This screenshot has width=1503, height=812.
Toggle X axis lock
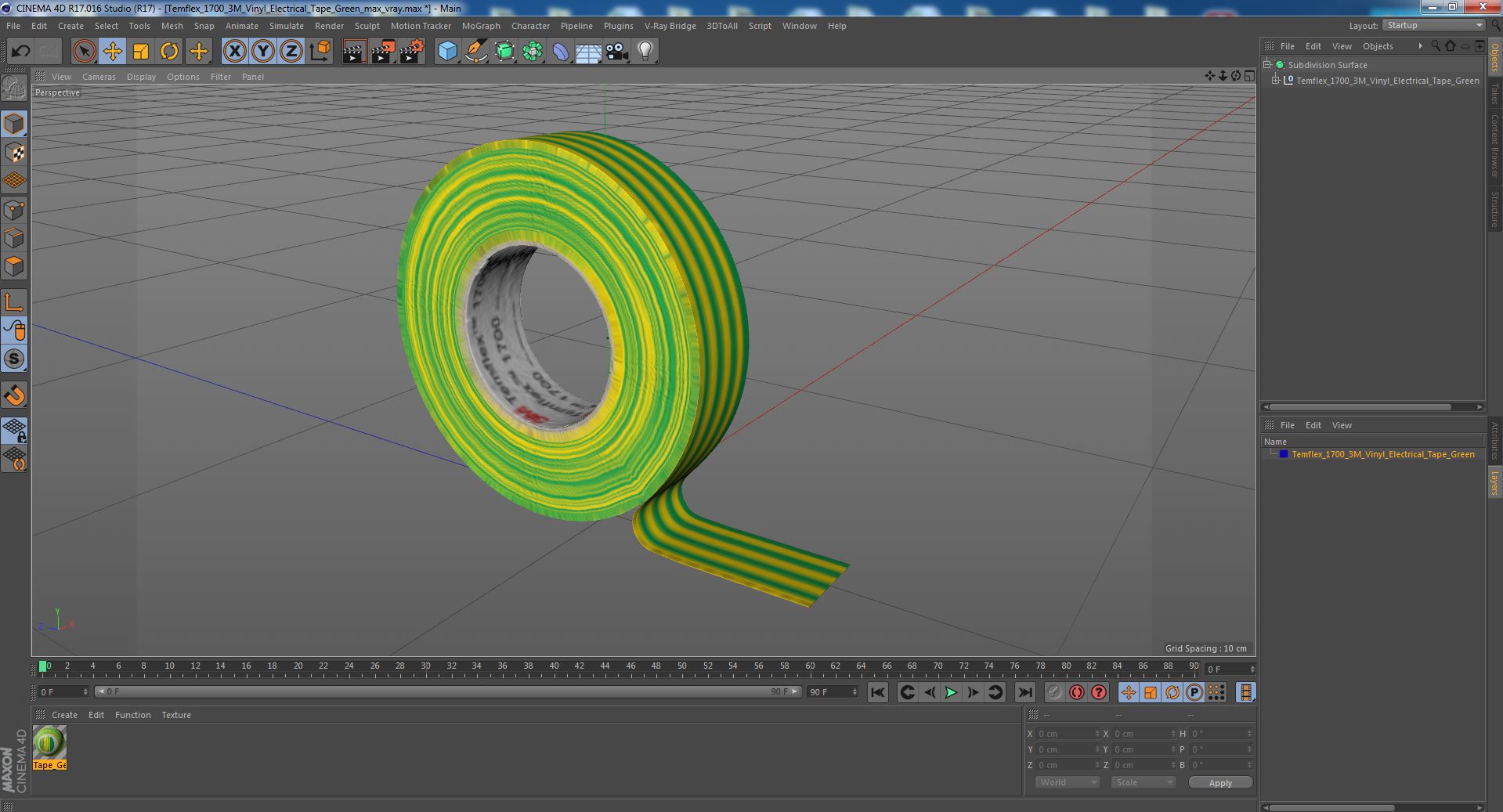(234, 52)
